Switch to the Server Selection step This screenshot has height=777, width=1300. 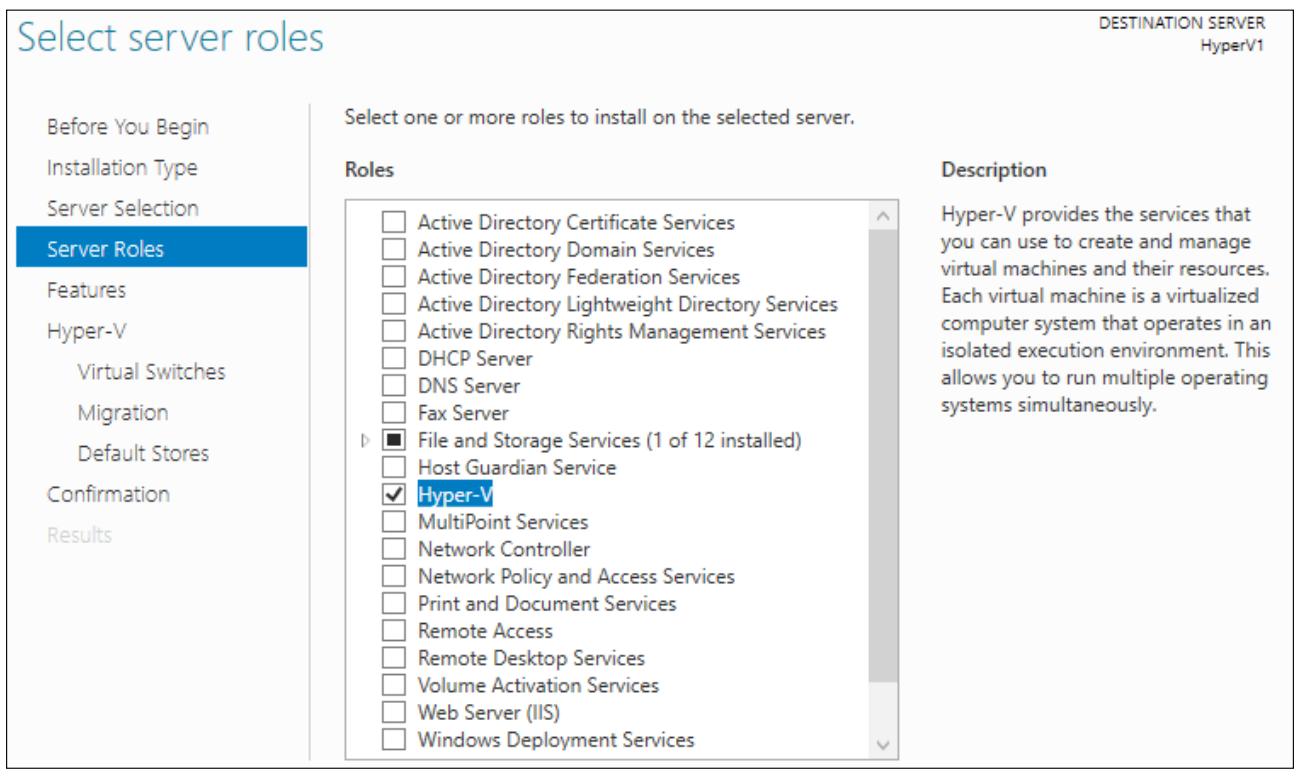pos(123,208)
